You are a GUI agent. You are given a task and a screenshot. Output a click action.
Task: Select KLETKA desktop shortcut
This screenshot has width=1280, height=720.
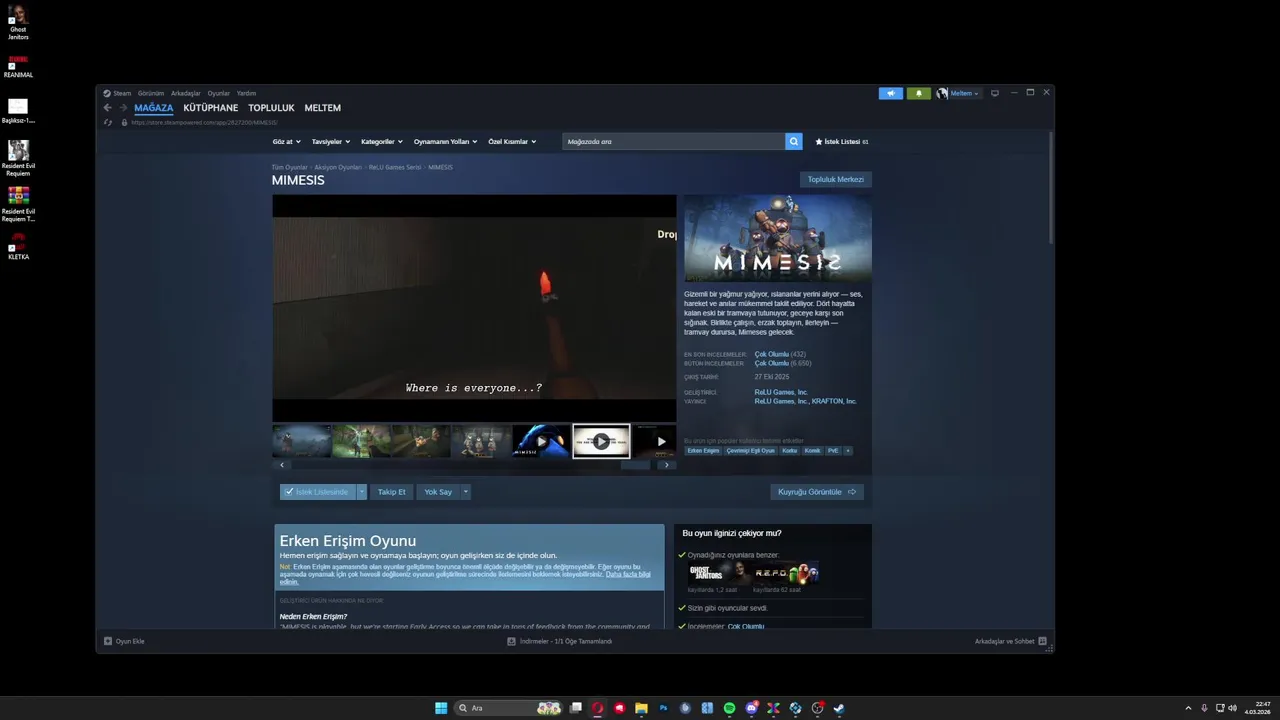[18, 246]
